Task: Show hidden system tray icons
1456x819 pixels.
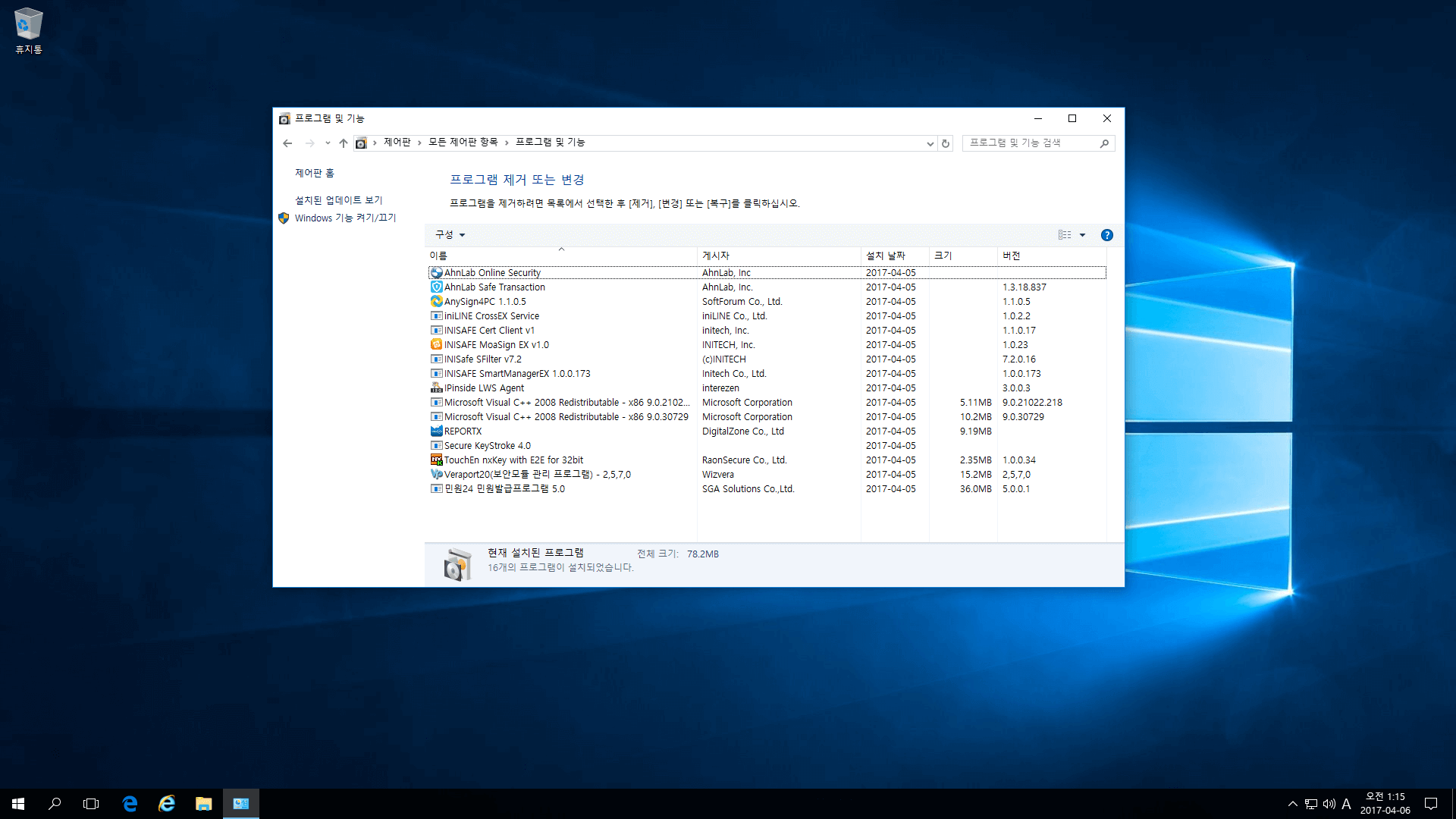Action: tap(1292, 804)
